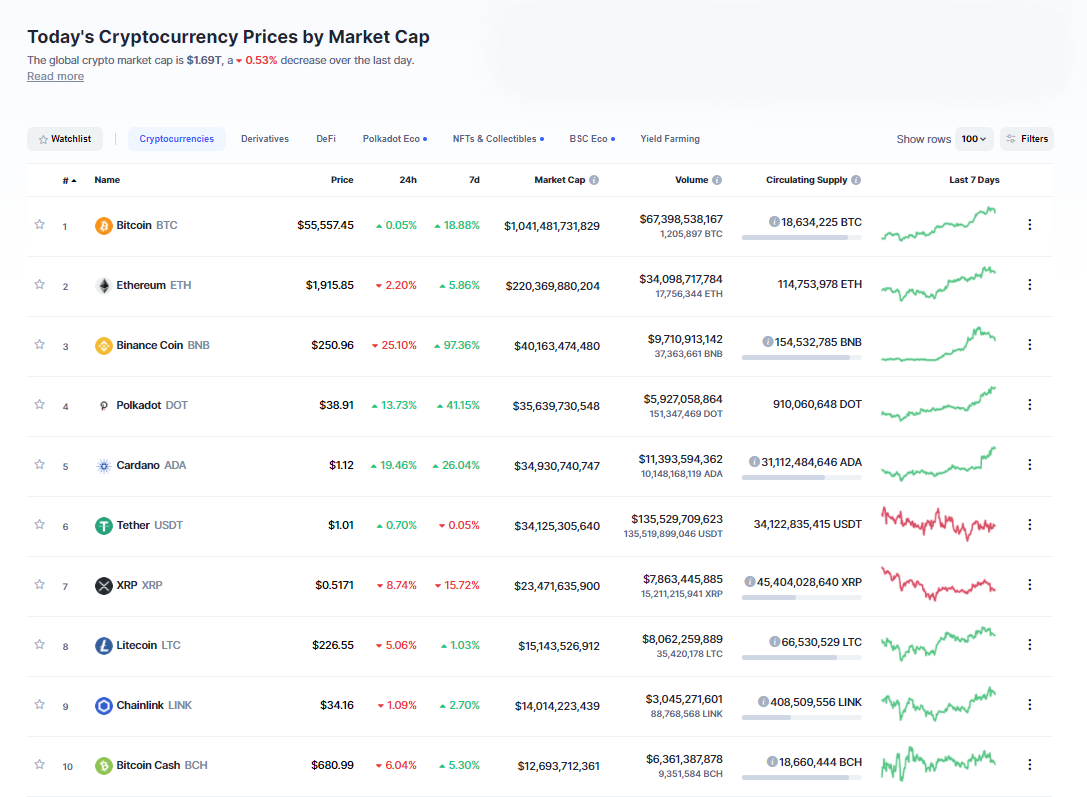The image size is (1087, 797).
Task: Open more options menu for Ethereum row
Action: 1029,284
